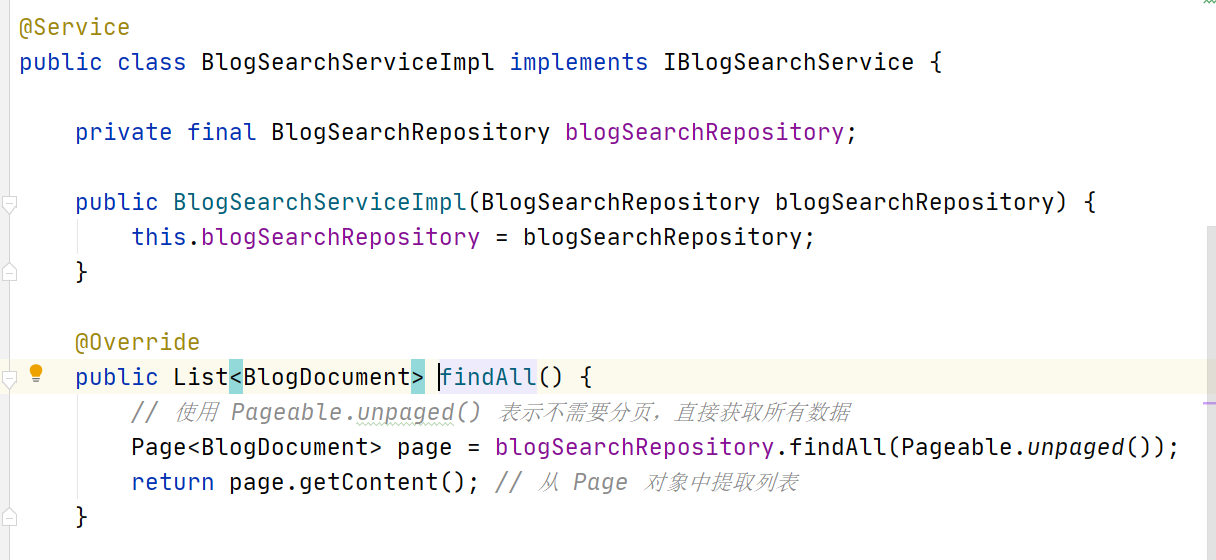Click BlogSearchRepository parameter type in constructor

[x=621, y=202]
